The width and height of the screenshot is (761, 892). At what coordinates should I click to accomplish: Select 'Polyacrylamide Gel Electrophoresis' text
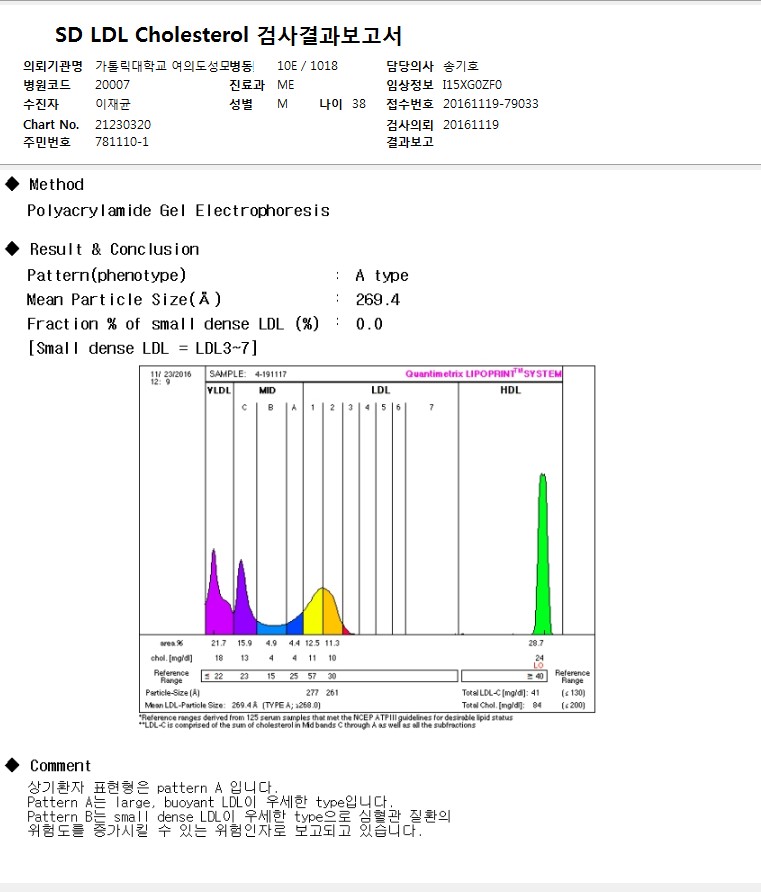[178, 211]
